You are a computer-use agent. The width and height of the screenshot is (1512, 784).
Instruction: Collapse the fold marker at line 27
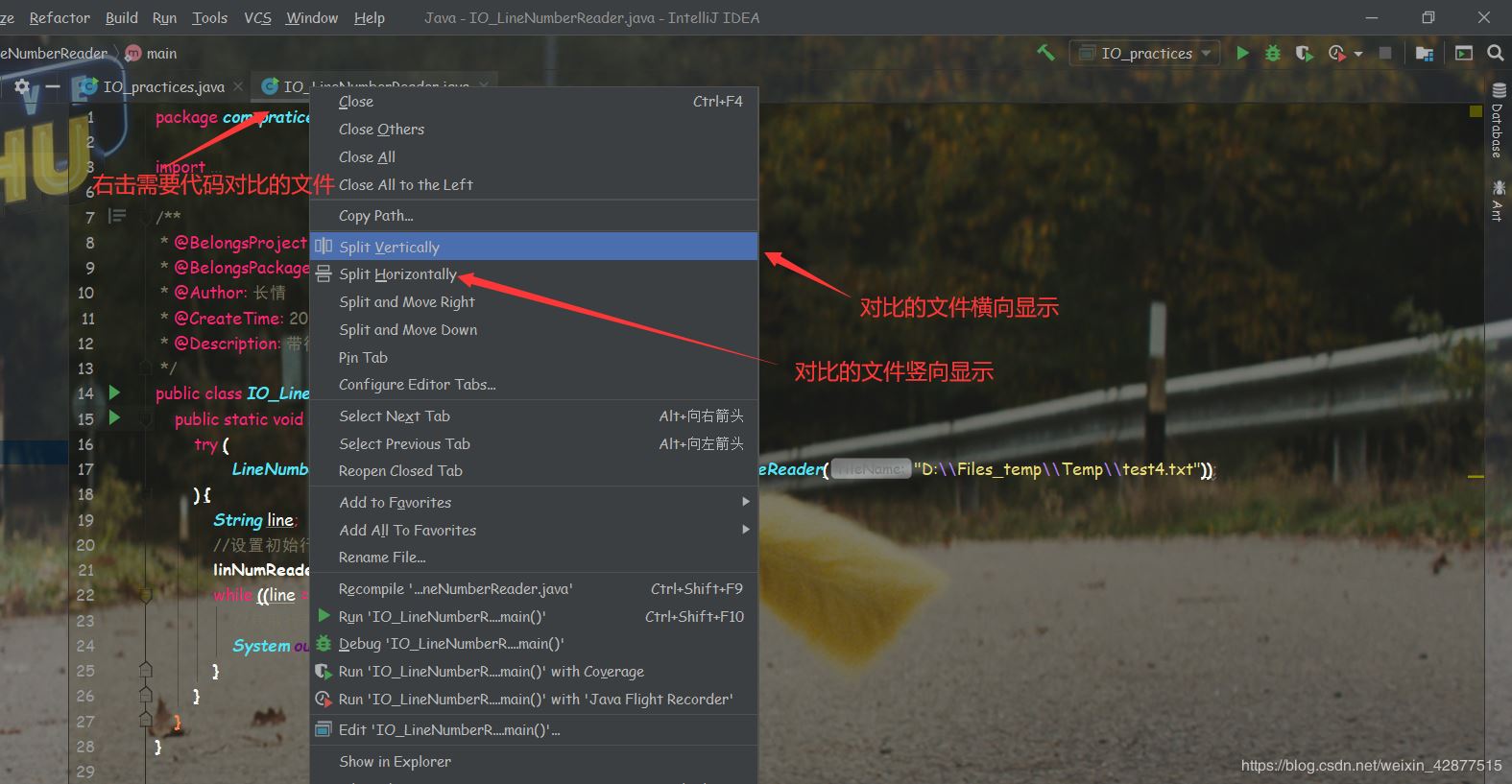click(146, 720)
